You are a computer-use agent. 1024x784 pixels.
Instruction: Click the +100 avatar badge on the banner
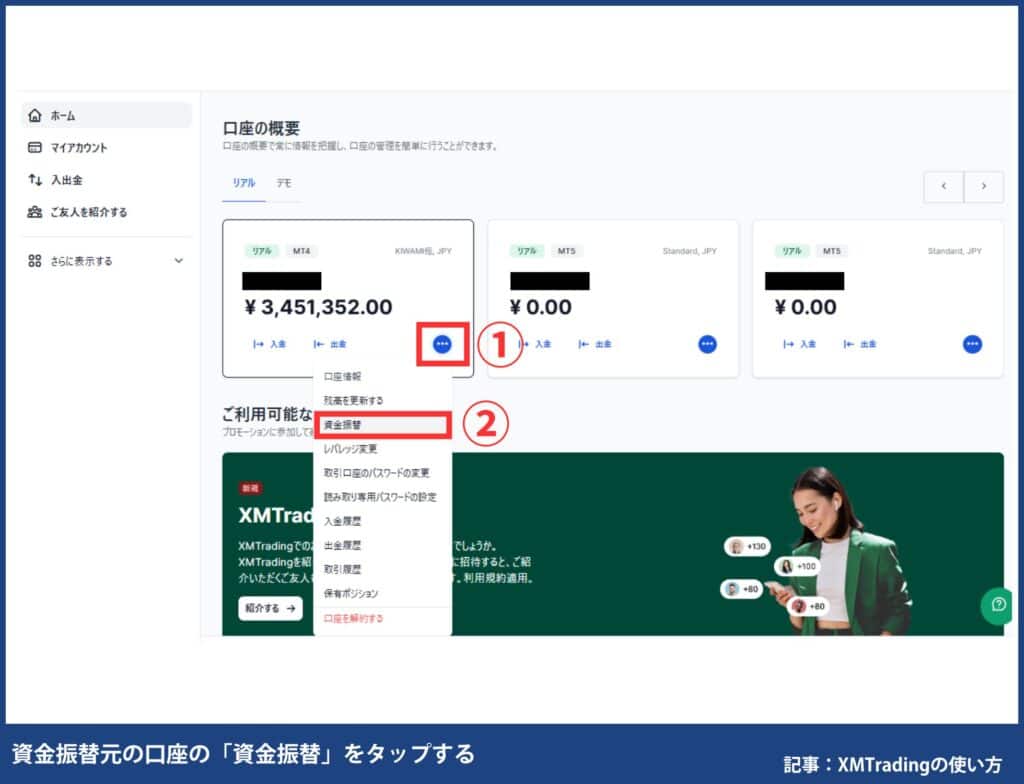tap(798, 566)
